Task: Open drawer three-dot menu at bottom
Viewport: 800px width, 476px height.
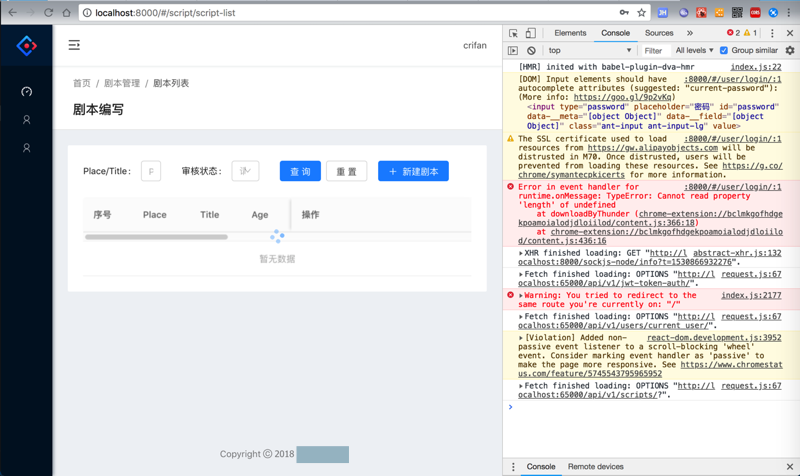Action: pos(513,466)
